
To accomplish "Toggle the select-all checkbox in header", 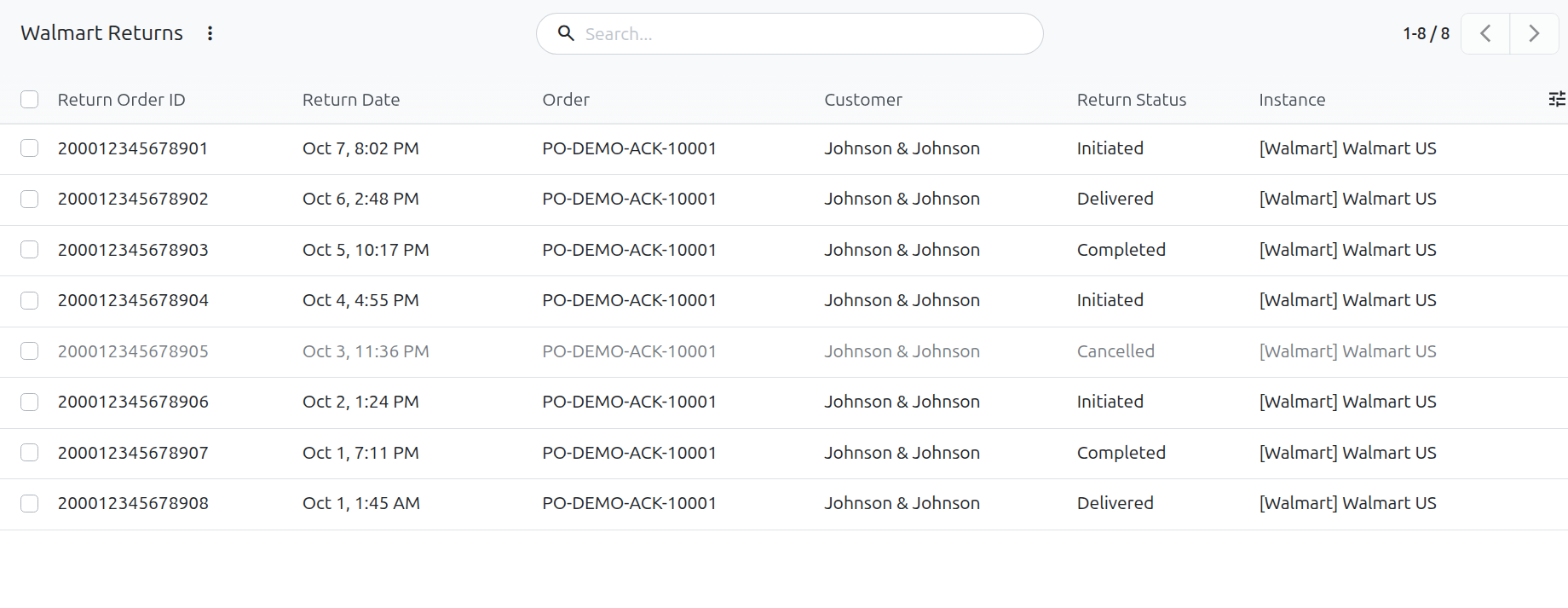I will pyautogui.click(x=30, y=100).
